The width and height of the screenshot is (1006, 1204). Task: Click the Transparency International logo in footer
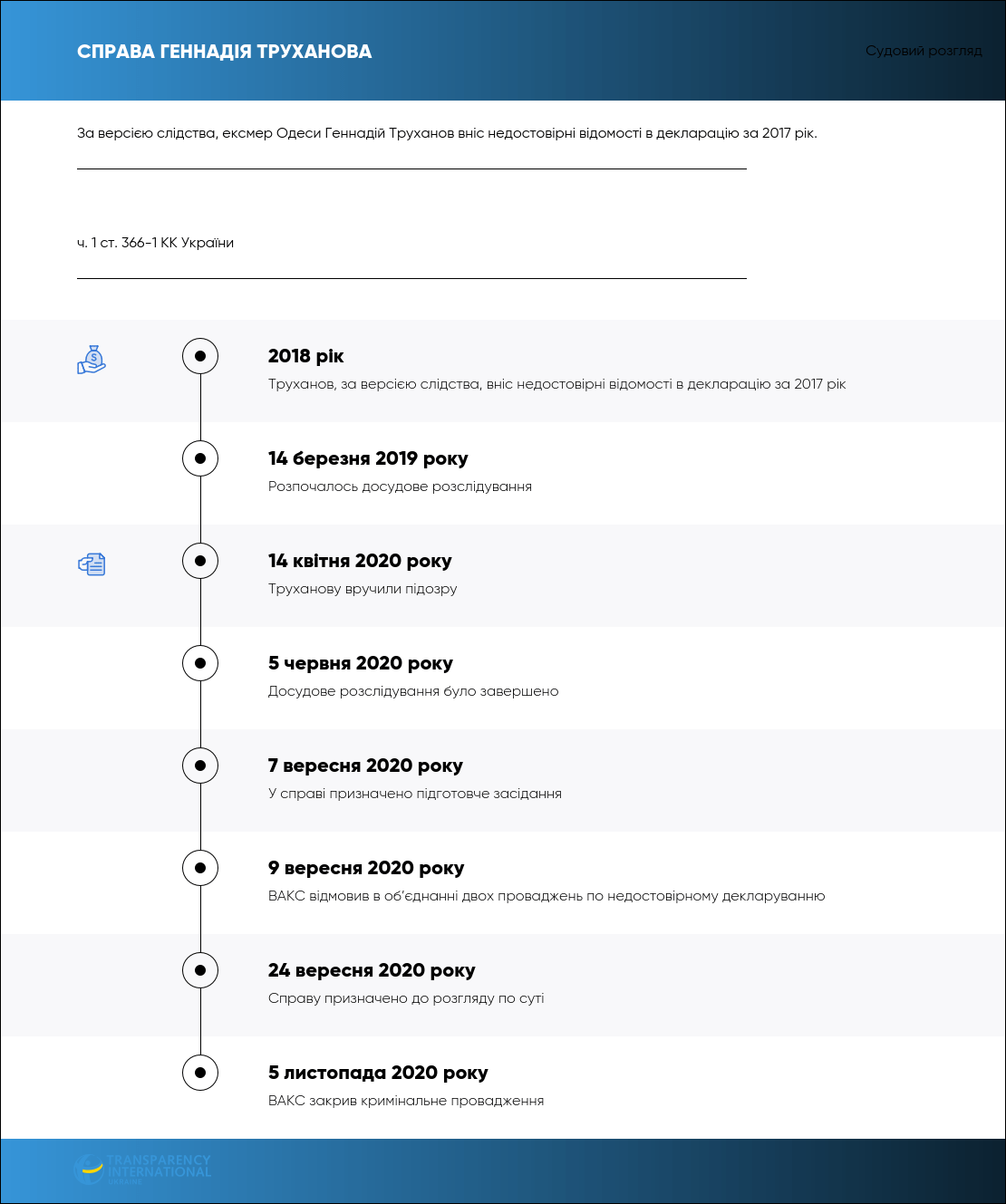[142, 1169]
